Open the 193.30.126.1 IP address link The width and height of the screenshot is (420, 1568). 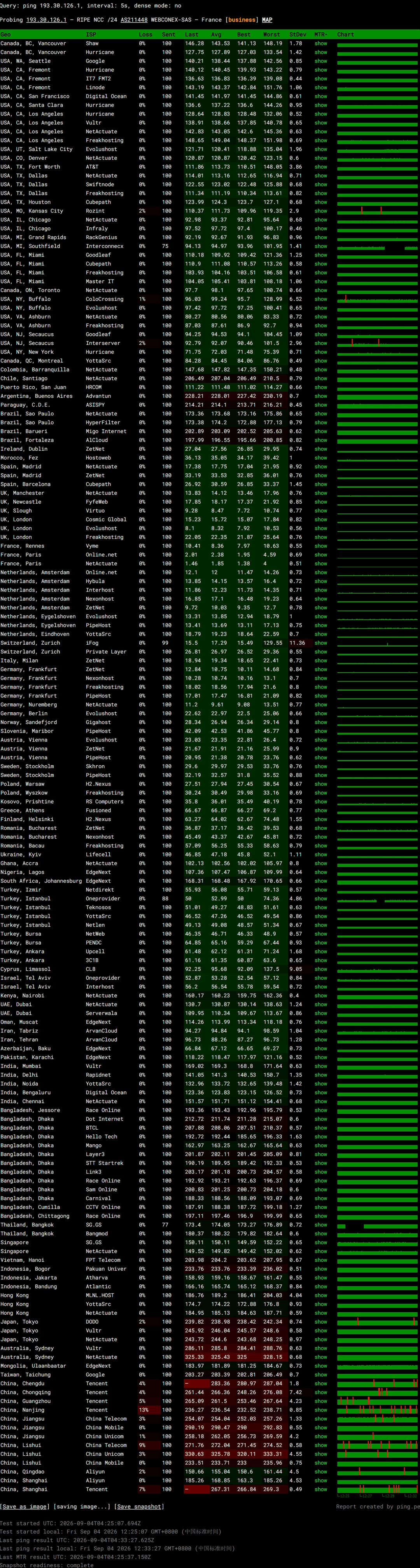pyautogui.click(x=46, y=20)
